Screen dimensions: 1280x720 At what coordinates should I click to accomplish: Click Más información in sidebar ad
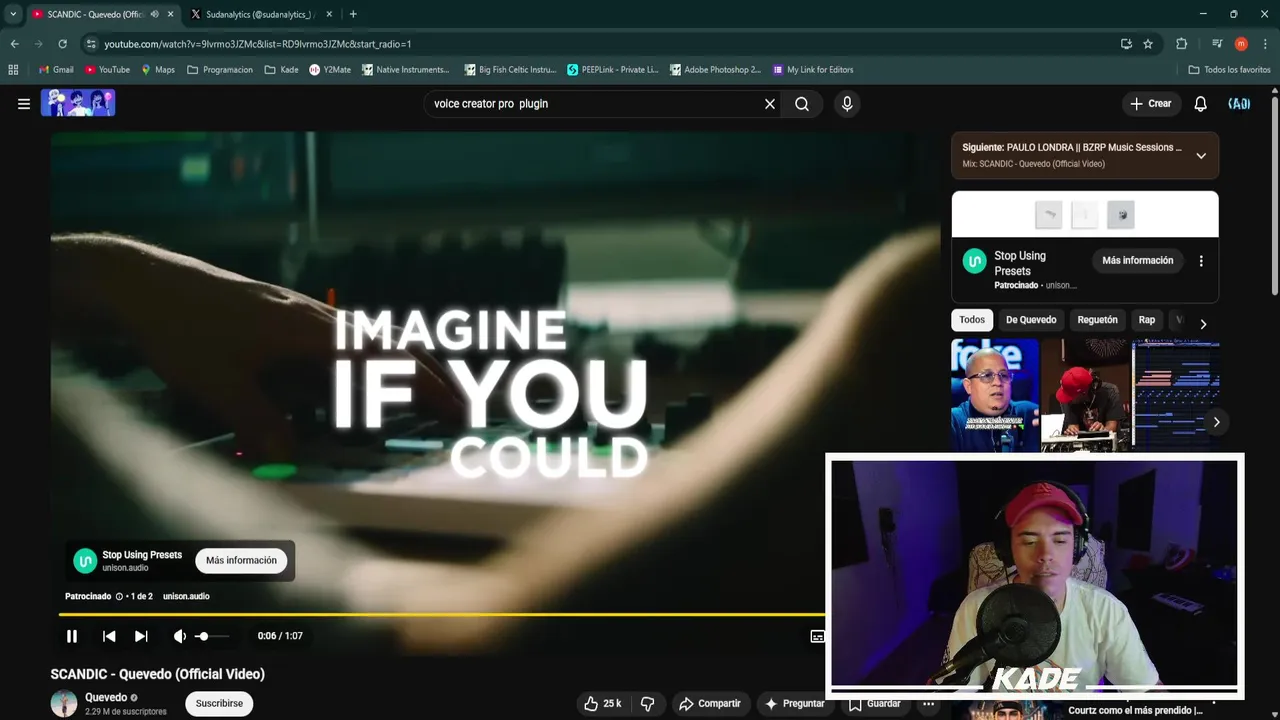[1137, 261]
